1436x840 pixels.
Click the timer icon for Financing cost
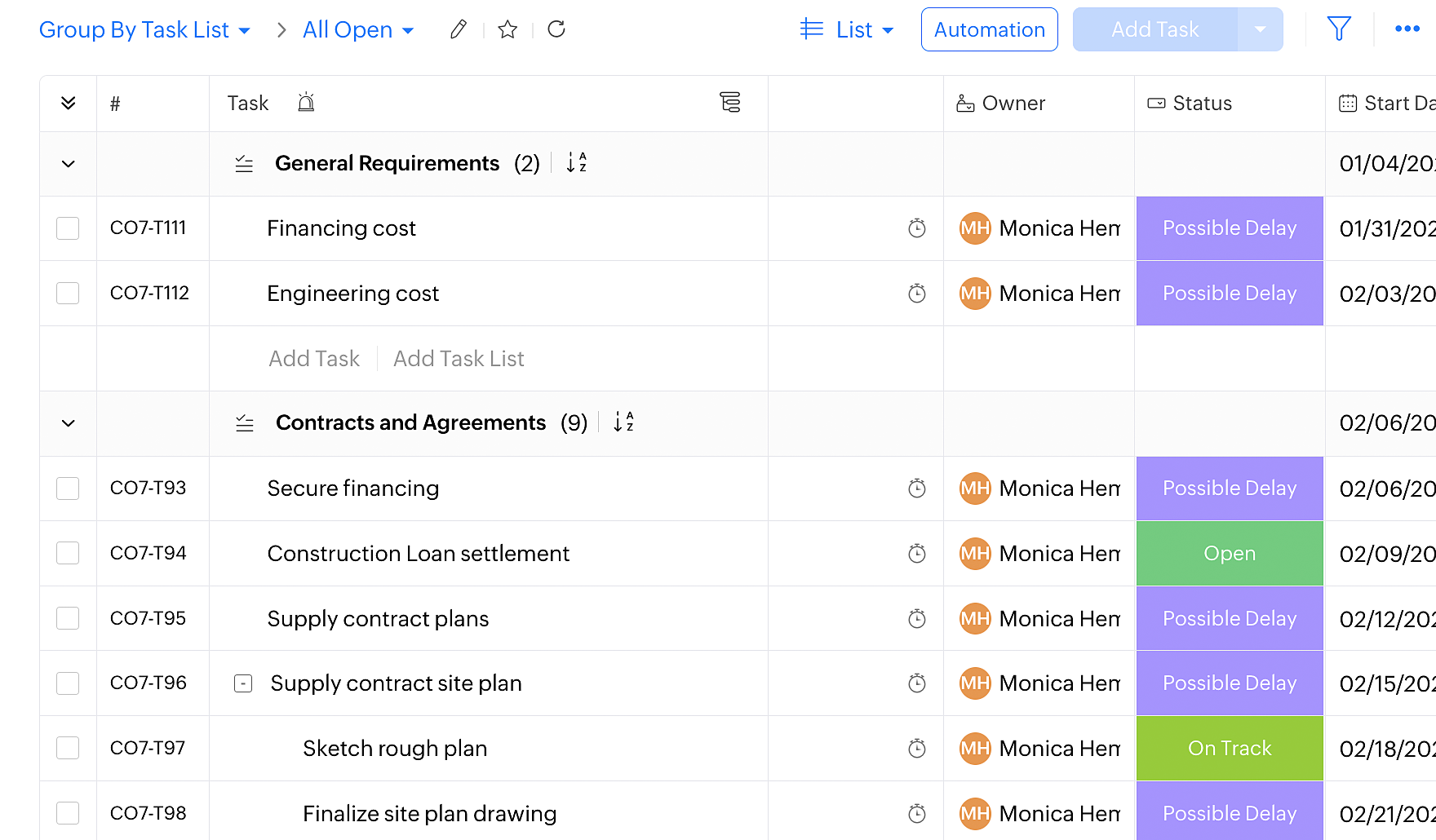click(917, 228)
